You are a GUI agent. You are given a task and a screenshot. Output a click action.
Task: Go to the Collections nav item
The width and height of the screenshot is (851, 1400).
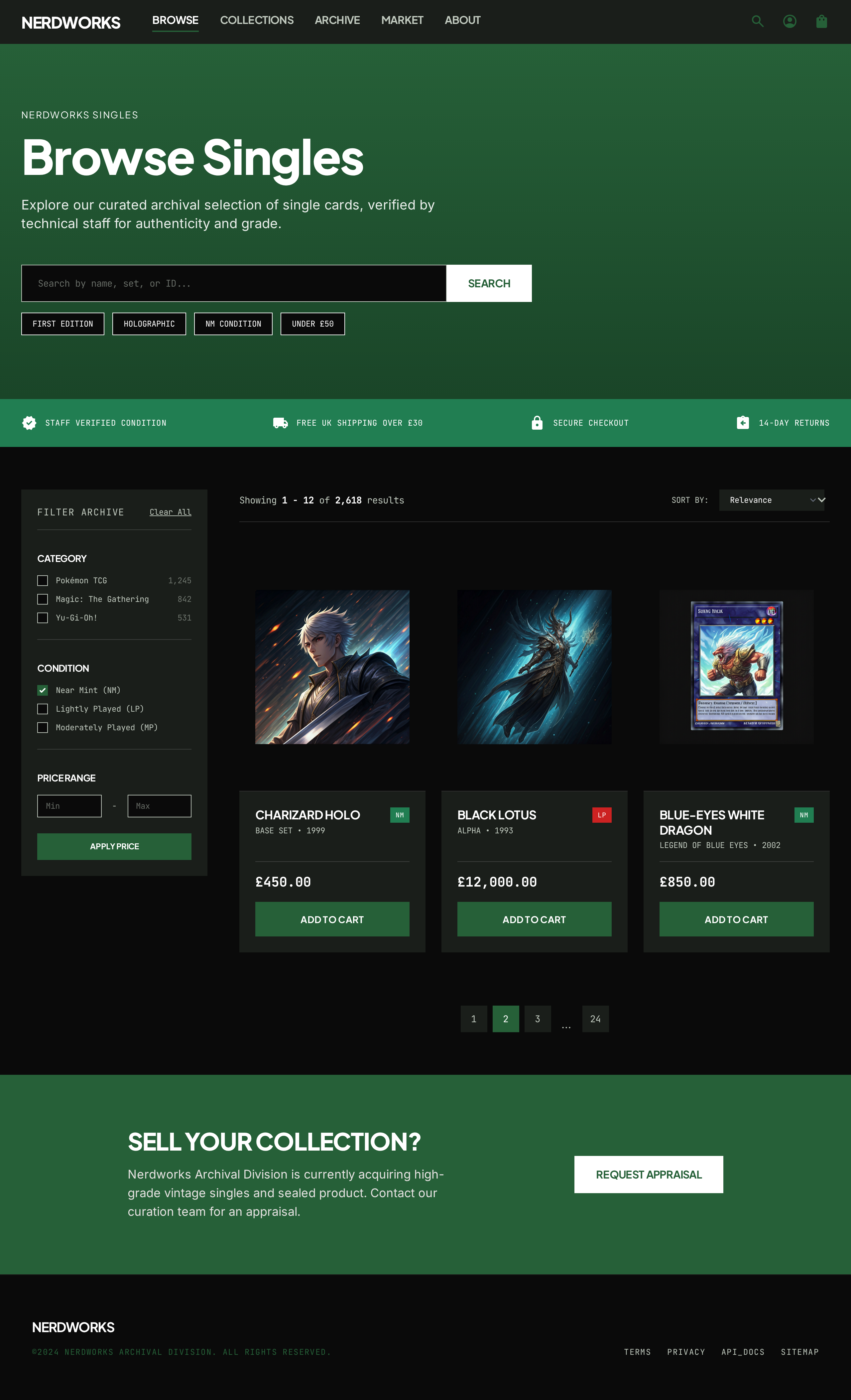(x=257, y=21)
